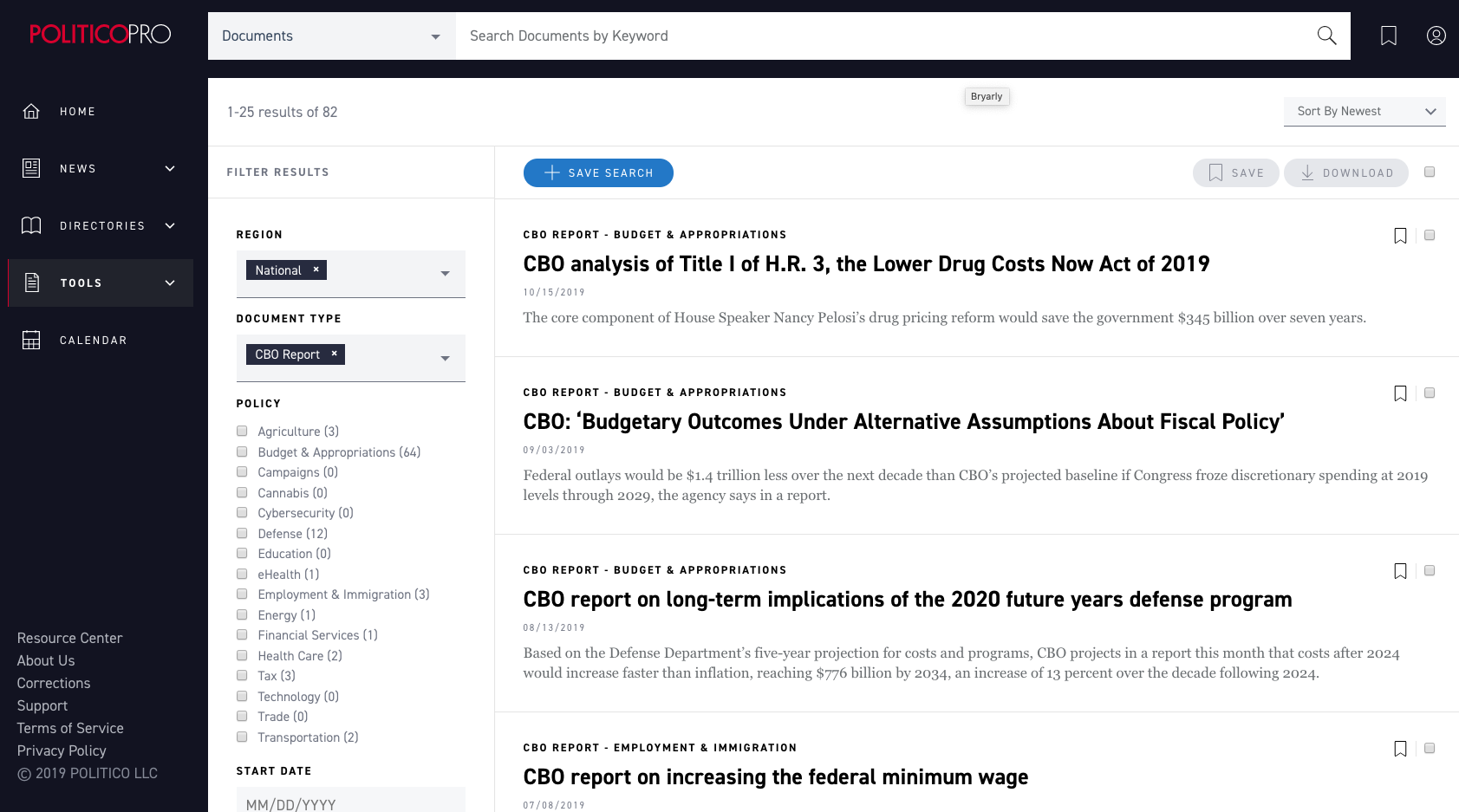Check the Trade policy filter

[242, 716]
